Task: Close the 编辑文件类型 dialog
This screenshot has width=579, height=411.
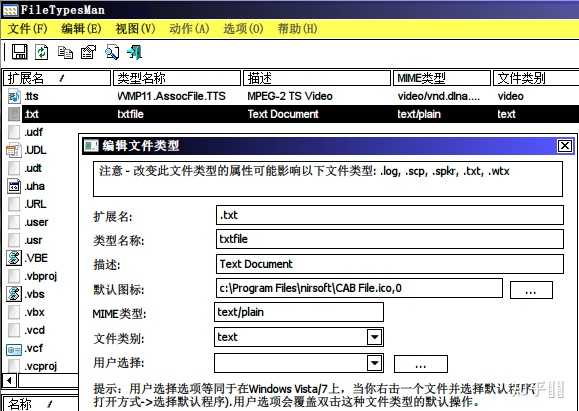Action: 565,146
